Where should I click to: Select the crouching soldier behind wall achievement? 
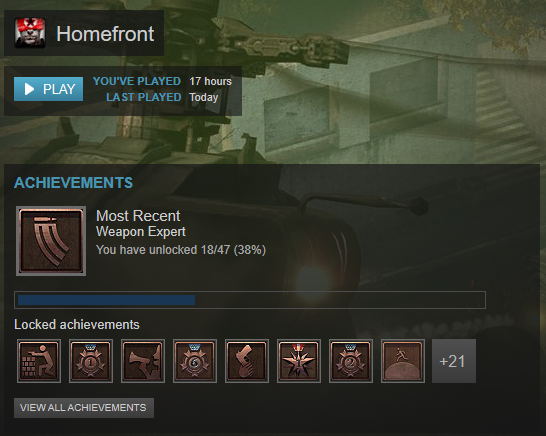click(39, 361)
